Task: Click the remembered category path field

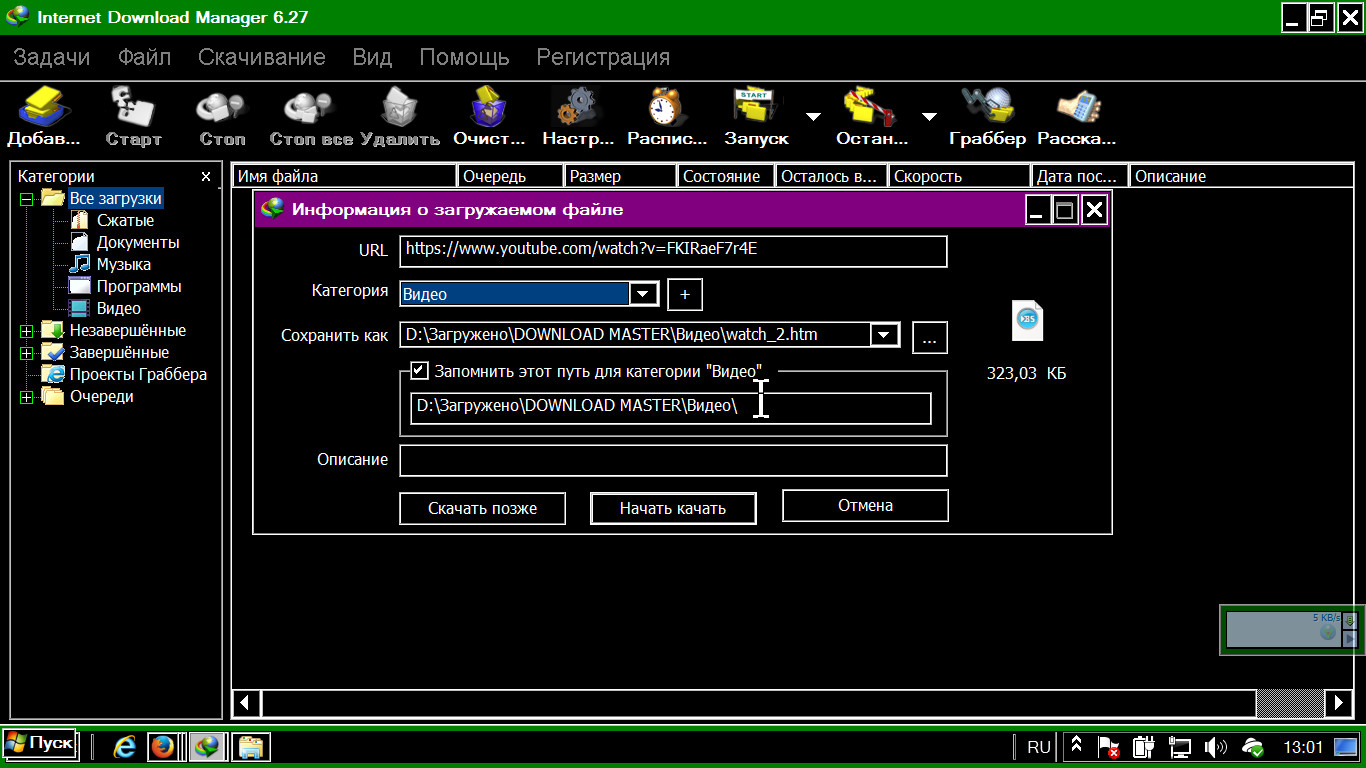Action: click(671, 408)
